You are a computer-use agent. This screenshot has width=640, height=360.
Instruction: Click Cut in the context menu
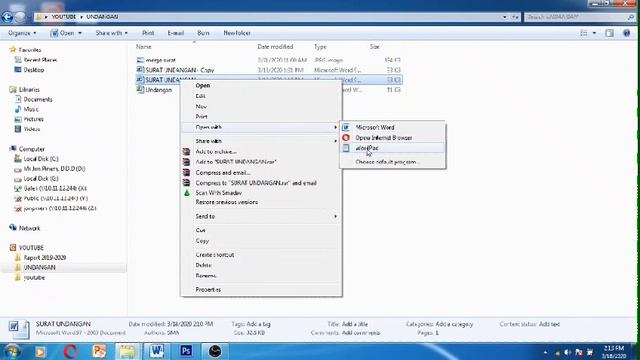click(x=261, y=230)
